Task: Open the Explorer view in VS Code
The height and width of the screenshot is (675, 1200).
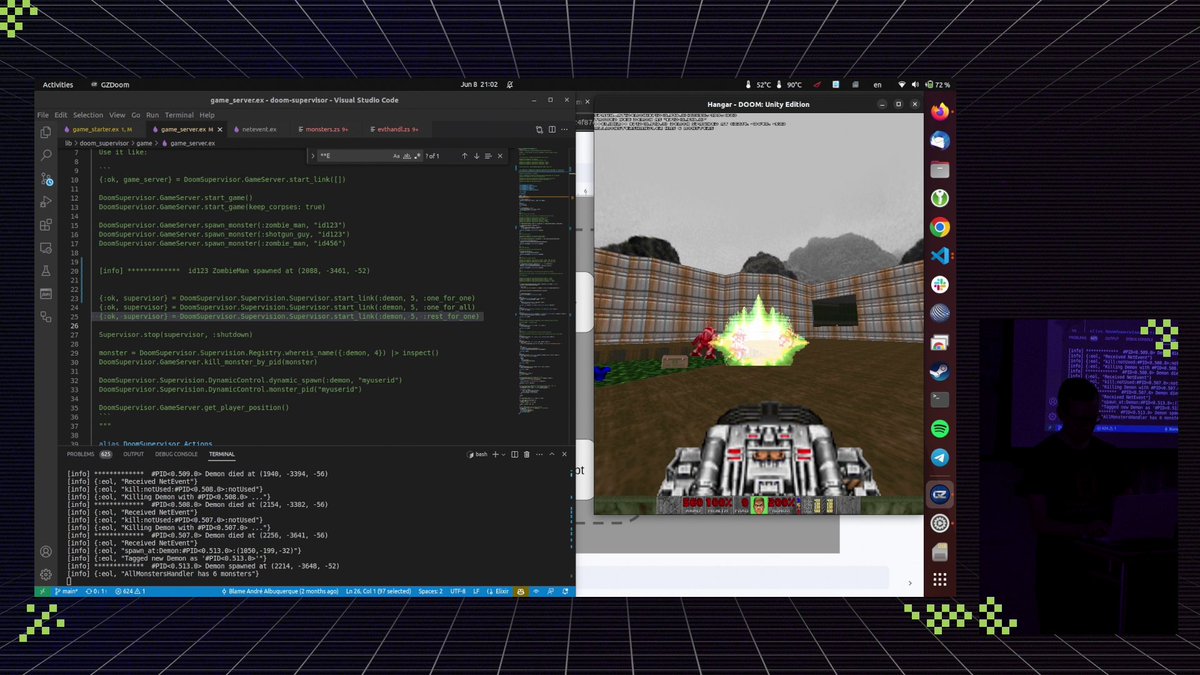Action: pyautogui.click(x=46, y=132)
